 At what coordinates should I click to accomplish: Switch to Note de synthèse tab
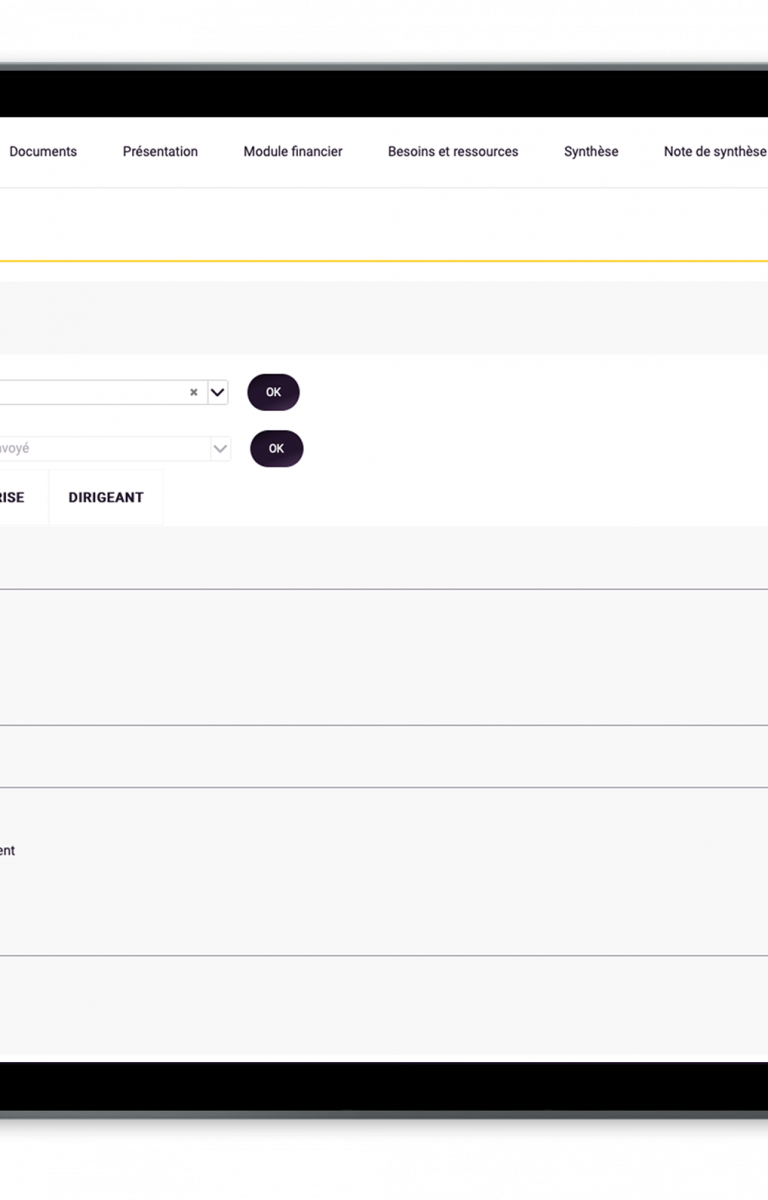(x=715, y=152)
